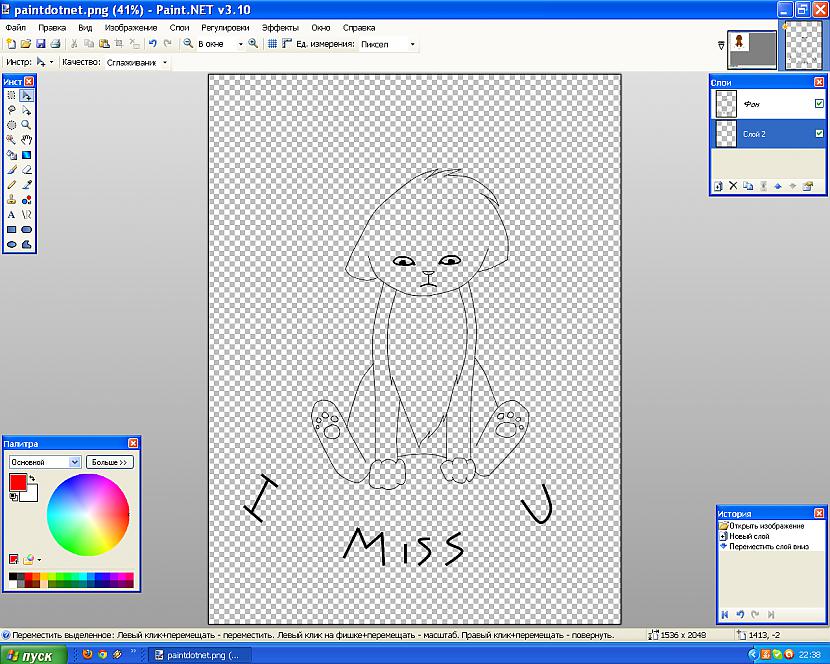Select the Paintbrush tool
This screenshot has width=830, height=664.
click(x=11, y=169)
